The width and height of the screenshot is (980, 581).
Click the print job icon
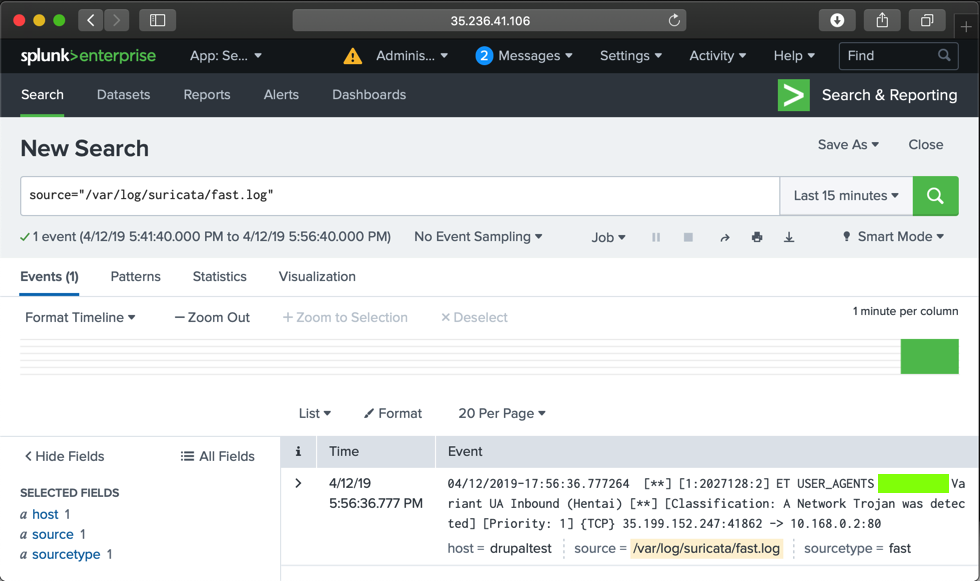(x=757, y=237)
